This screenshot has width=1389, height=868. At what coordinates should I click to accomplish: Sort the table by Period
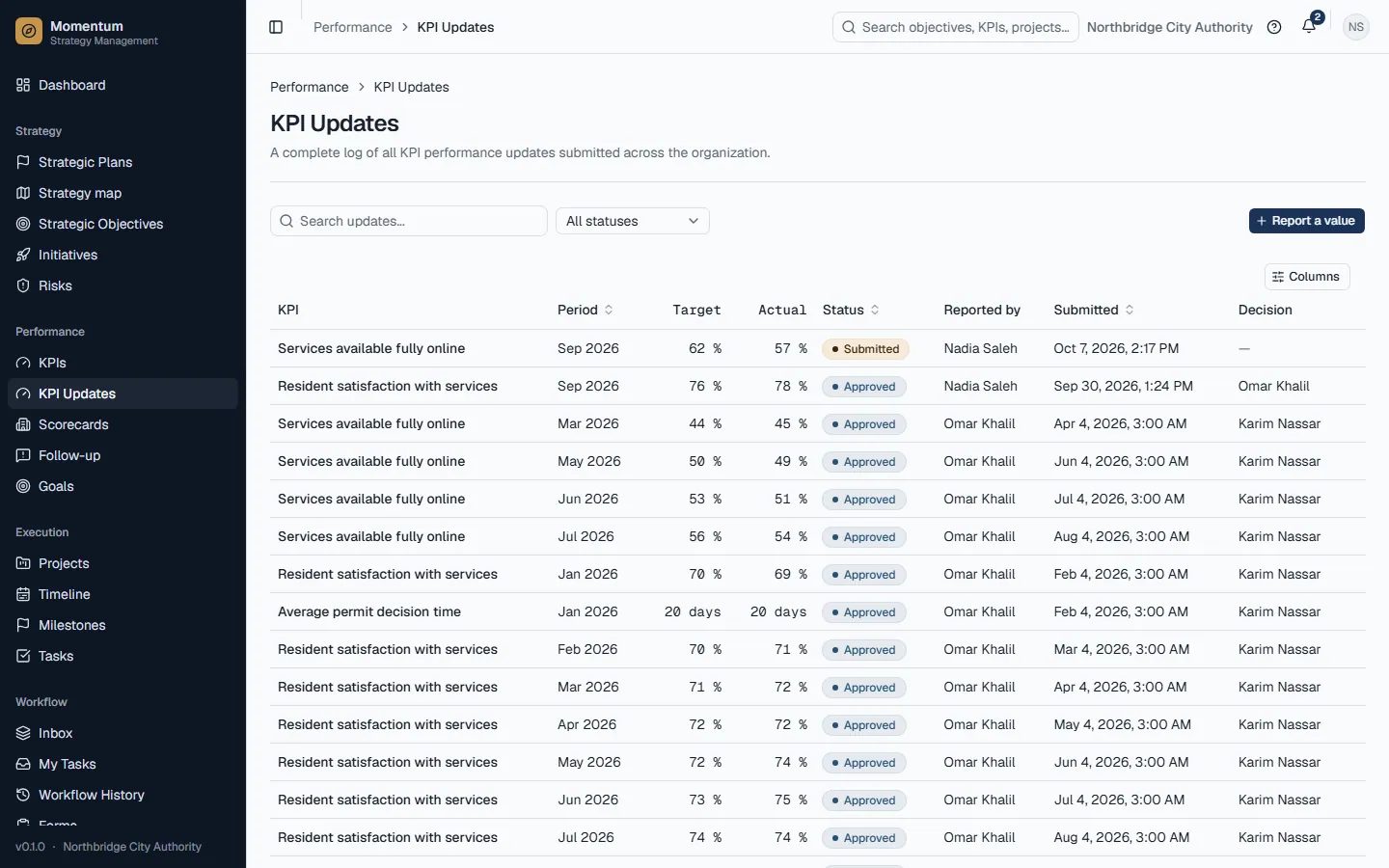click(x=586, y=310)
